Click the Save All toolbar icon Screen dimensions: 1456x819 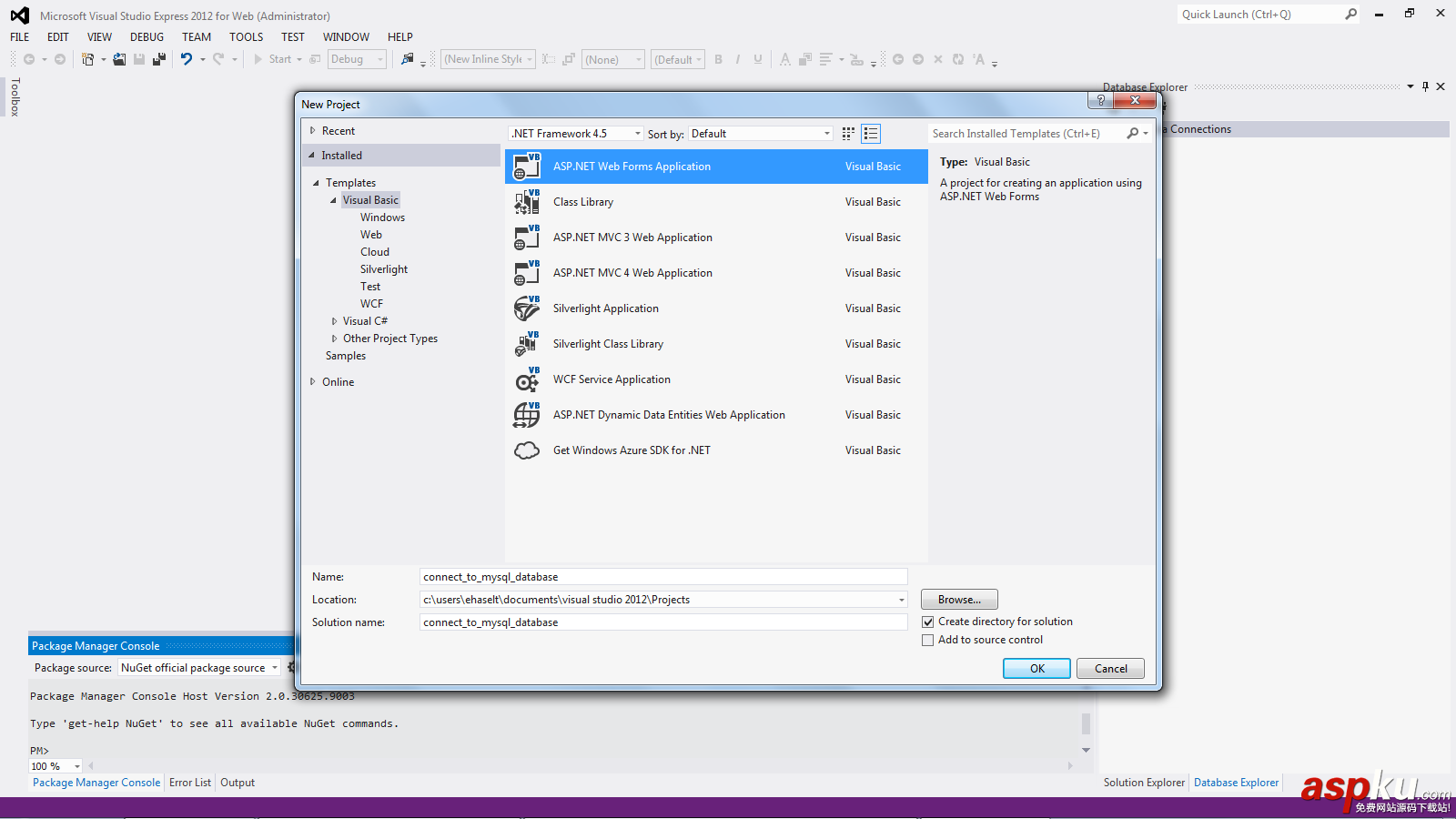point(159,59)
